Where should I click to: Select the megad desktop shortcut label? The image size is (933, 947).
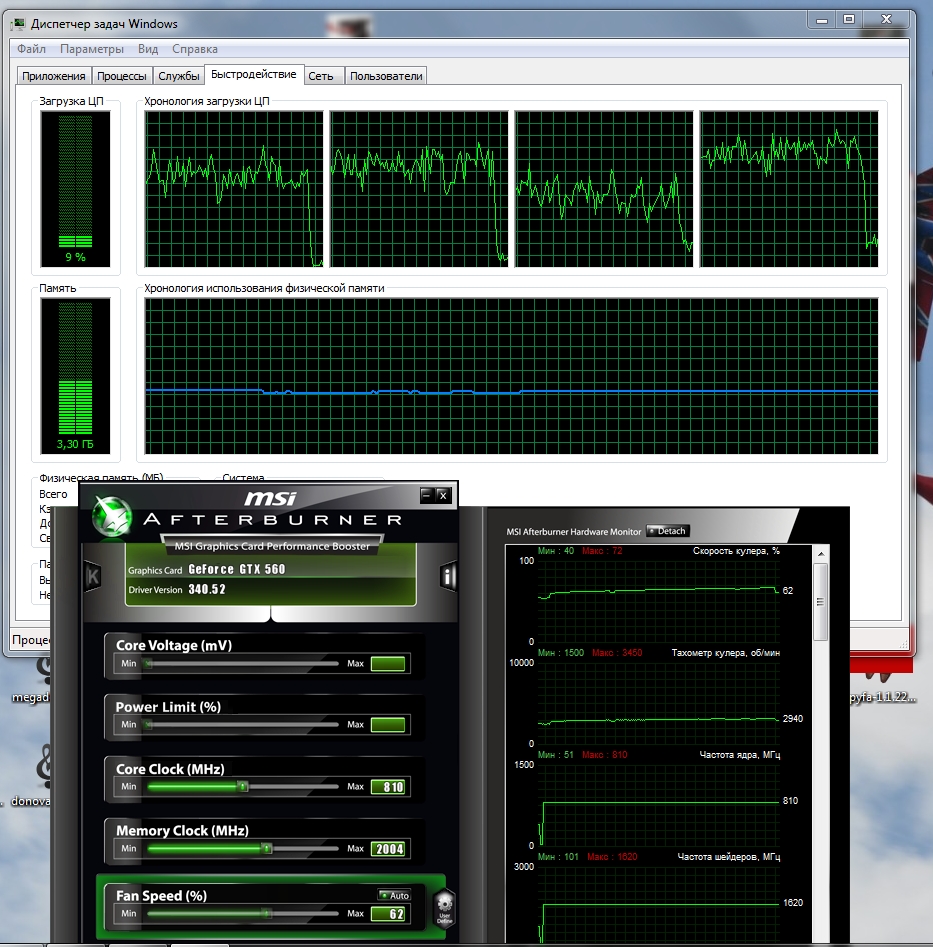click(x=30, y=697)
